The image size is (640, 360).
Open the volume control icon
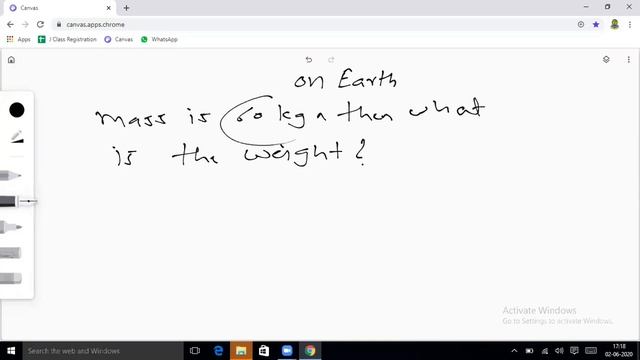click(559, 351)
